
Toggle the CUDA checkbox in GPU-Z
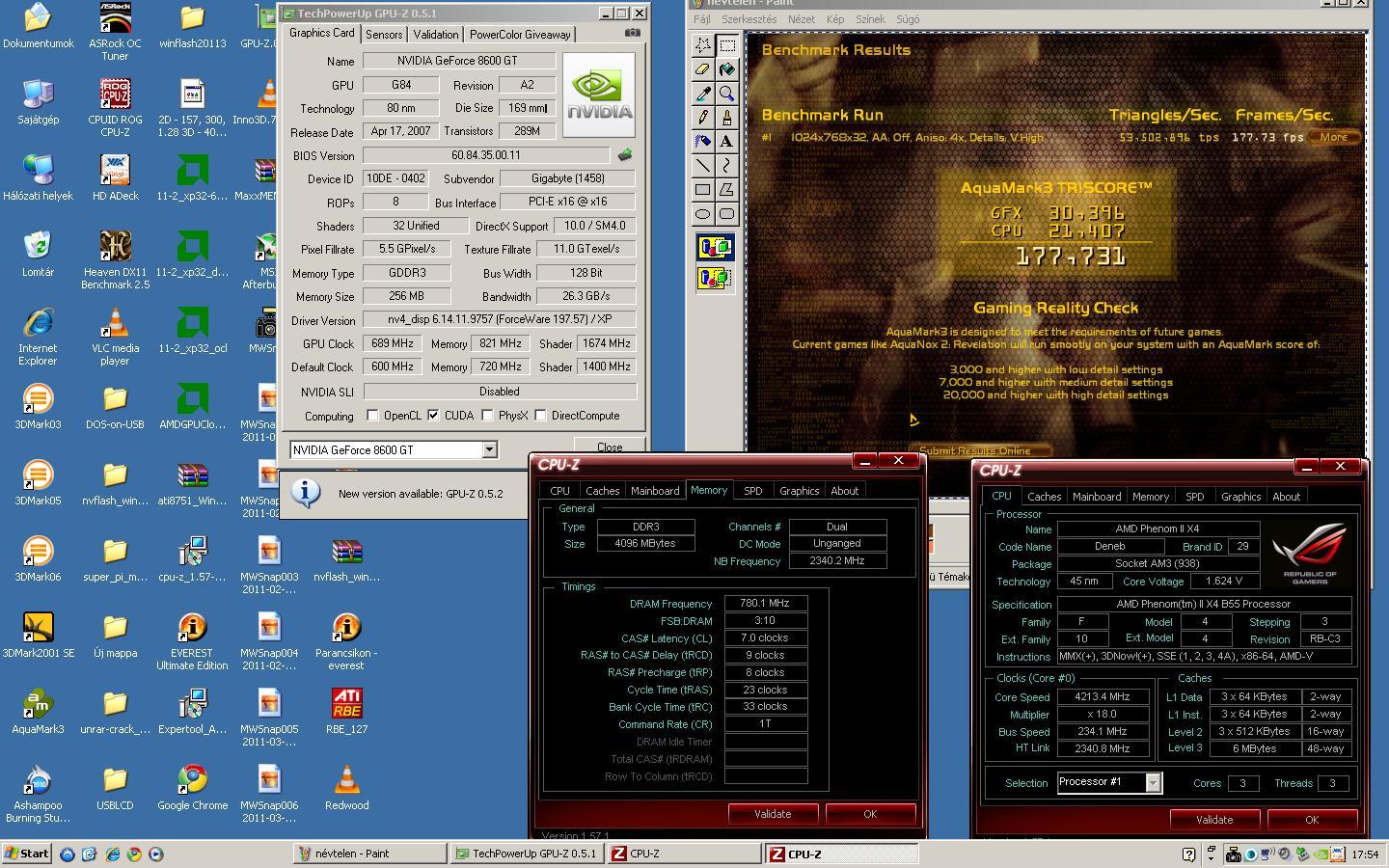coord(433,416)
